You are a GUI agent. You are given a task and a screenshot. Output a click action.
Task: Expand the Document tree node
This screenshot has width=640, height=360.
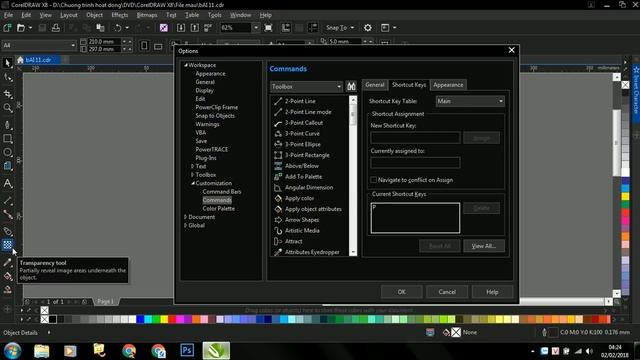pyautogui.click(x=186, y=217)
